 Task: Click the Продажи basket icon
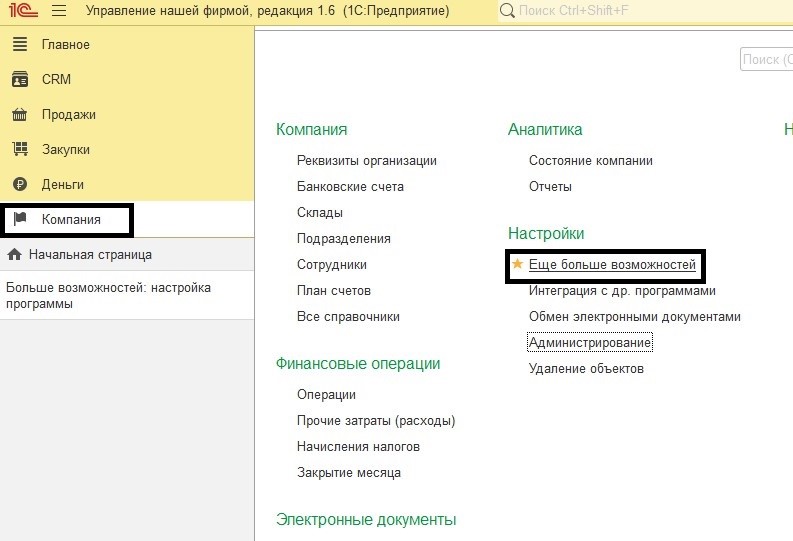[19, 115]
